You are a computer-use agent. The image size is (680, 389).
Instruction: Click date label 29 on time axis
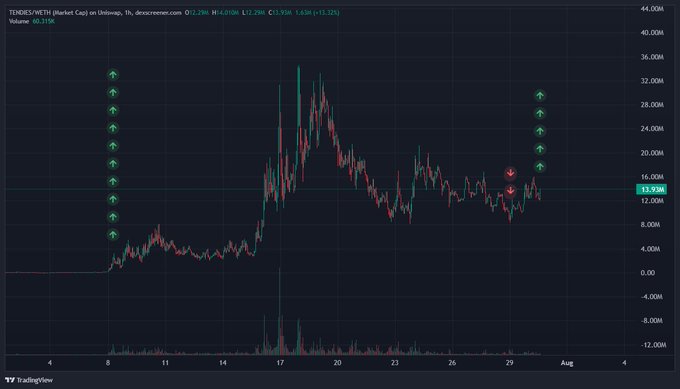pyautogui.click(x=510, y=363)
